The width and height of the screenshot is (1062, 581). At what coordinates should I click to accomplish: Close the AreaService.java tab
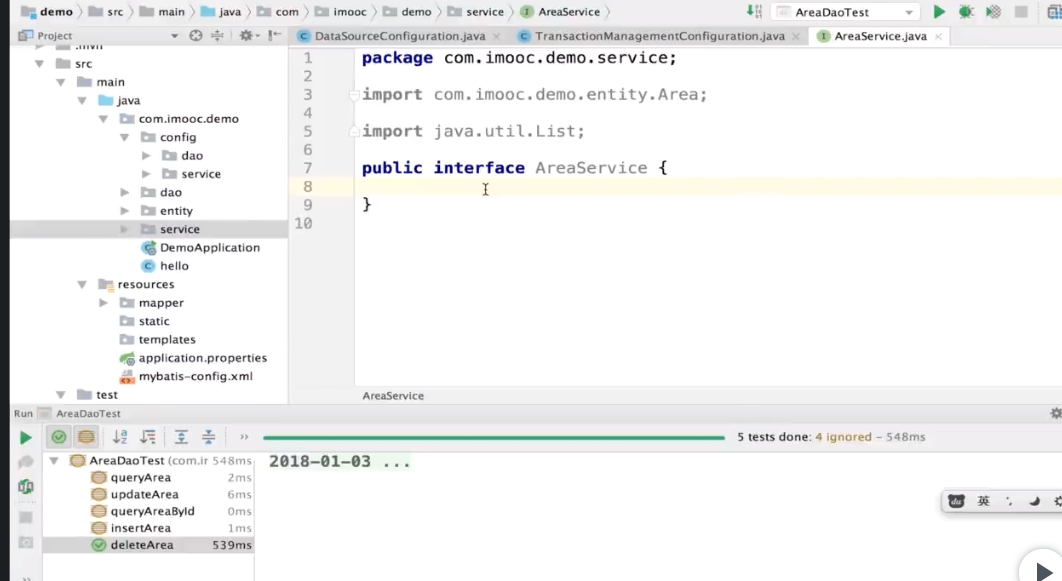pos(938,37)
